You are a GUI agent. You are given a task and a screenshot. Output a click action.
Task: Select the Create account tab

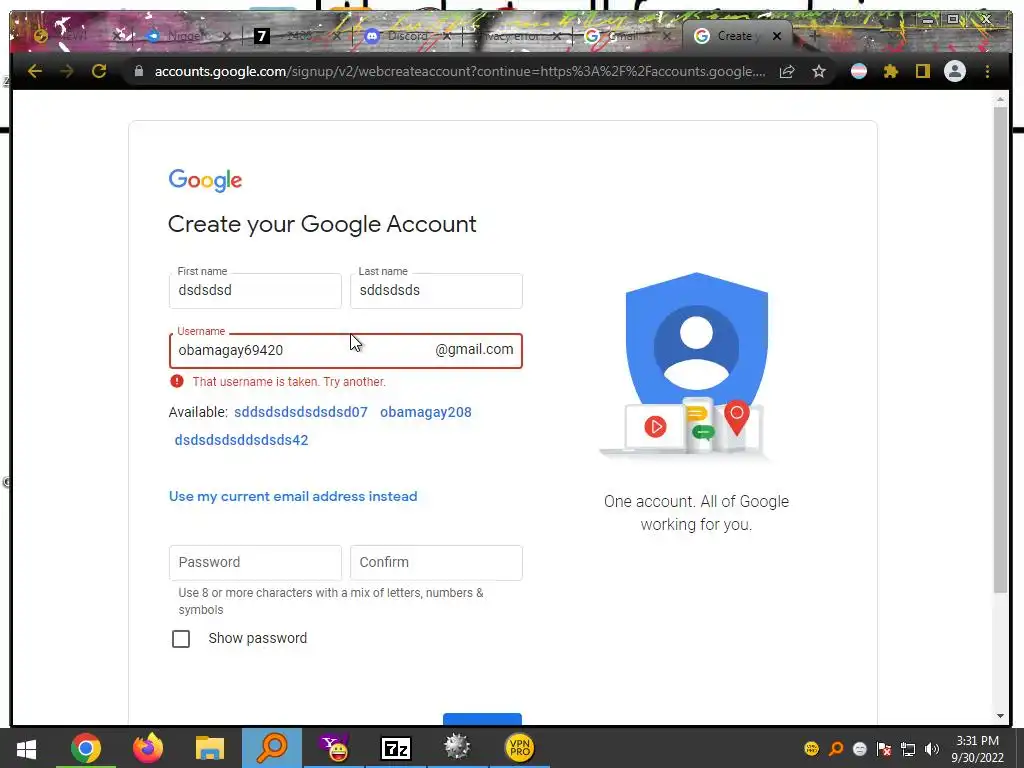click(x=737, y=36)
